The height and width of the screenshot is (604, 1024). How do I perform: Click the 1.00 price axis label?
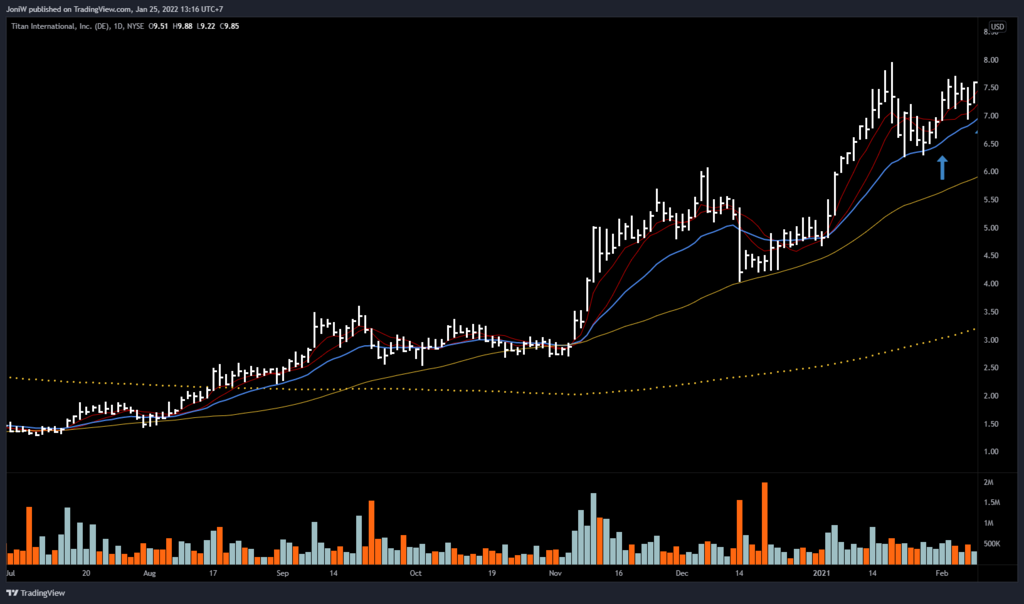point(988,452)
